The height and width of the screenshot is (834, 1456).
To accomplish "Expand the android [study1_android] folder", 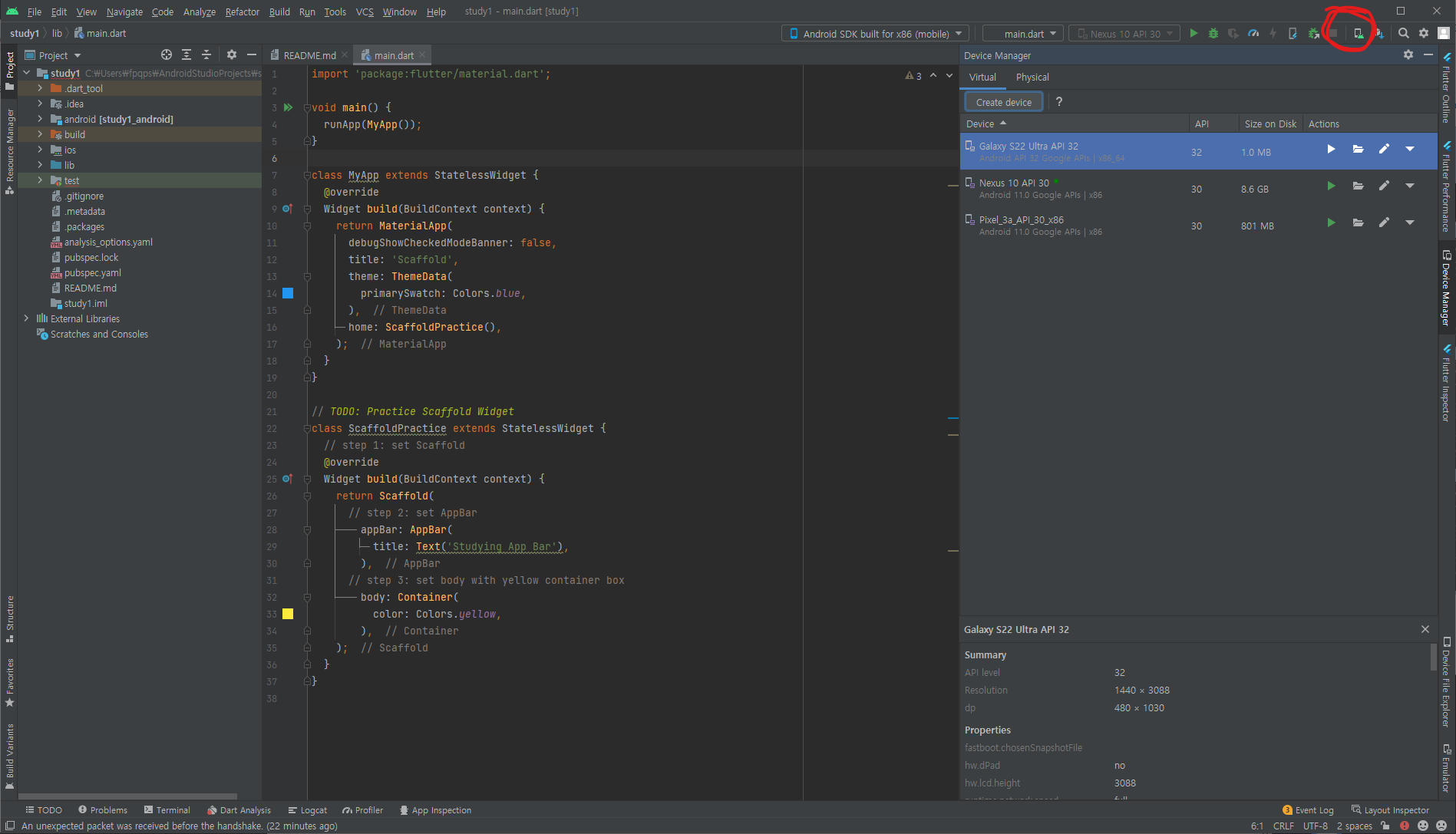I will pyautogui.click(x=40, y=119).
